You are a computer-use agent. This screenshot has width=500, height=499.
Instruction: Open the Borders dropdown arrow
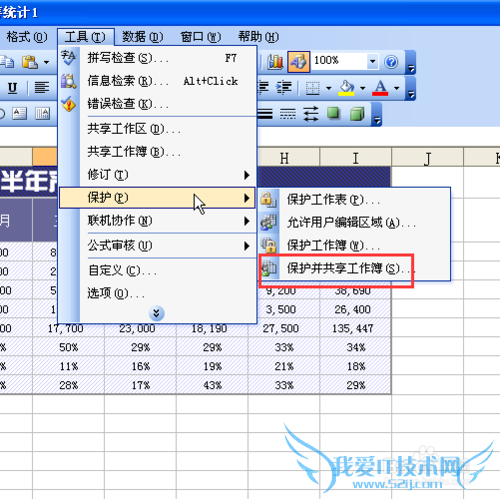click(329, 88)
